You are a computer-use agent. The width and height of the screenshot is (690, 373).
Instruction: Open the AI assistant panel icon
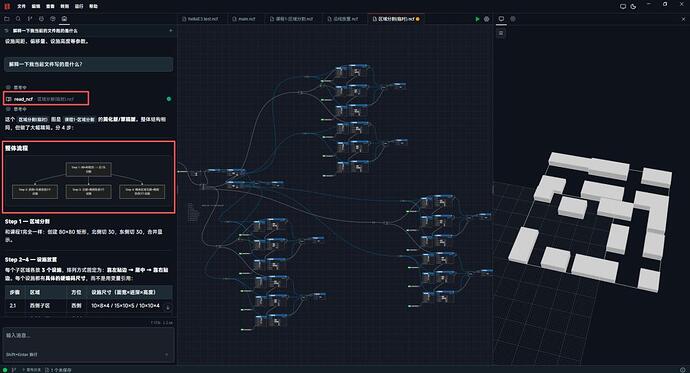pyautogui.click(x=64, y=19)
